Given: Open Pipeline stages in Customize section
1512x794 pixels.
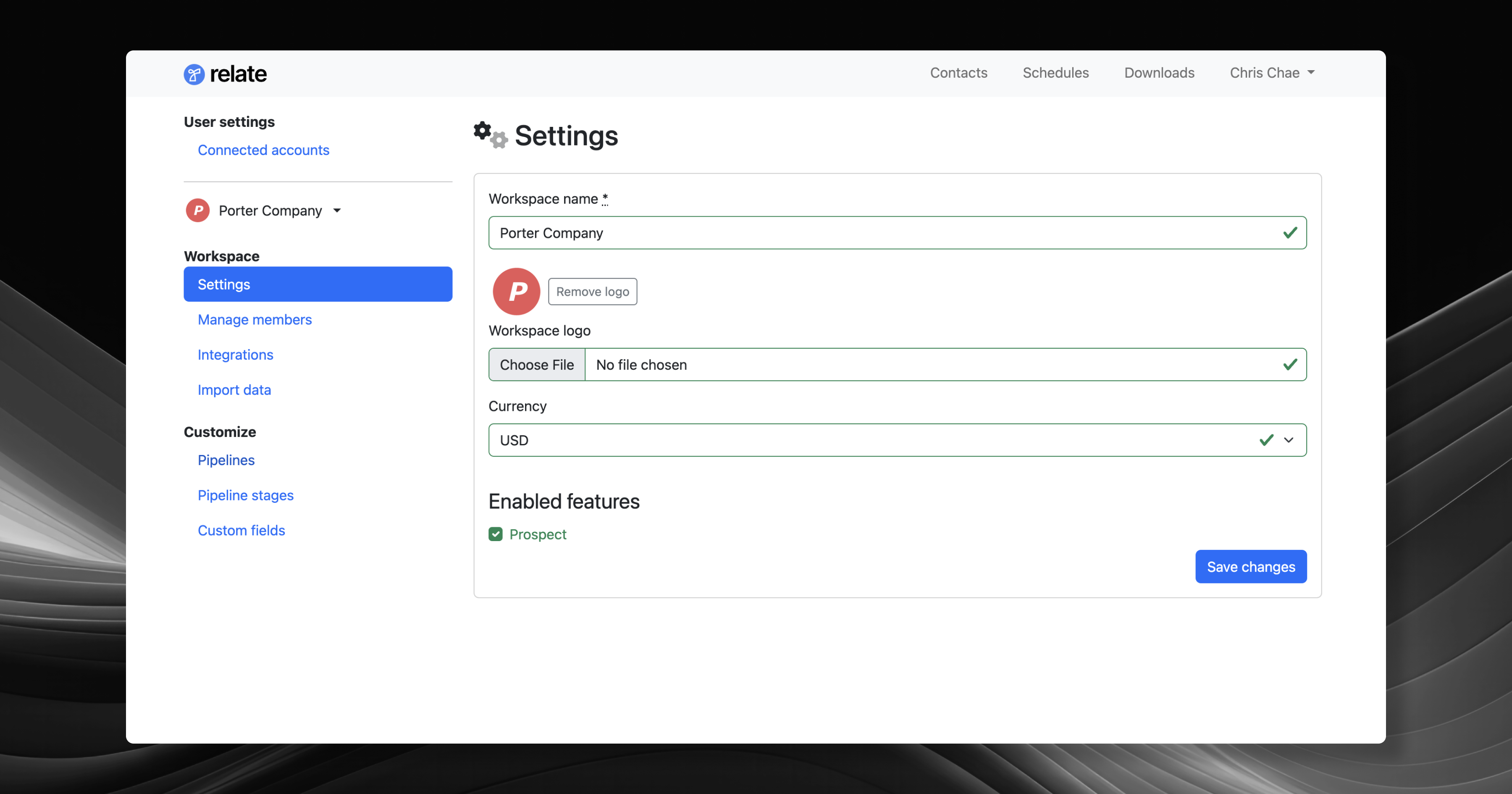Looking at the screenshot, I should [x=245, y=495].
